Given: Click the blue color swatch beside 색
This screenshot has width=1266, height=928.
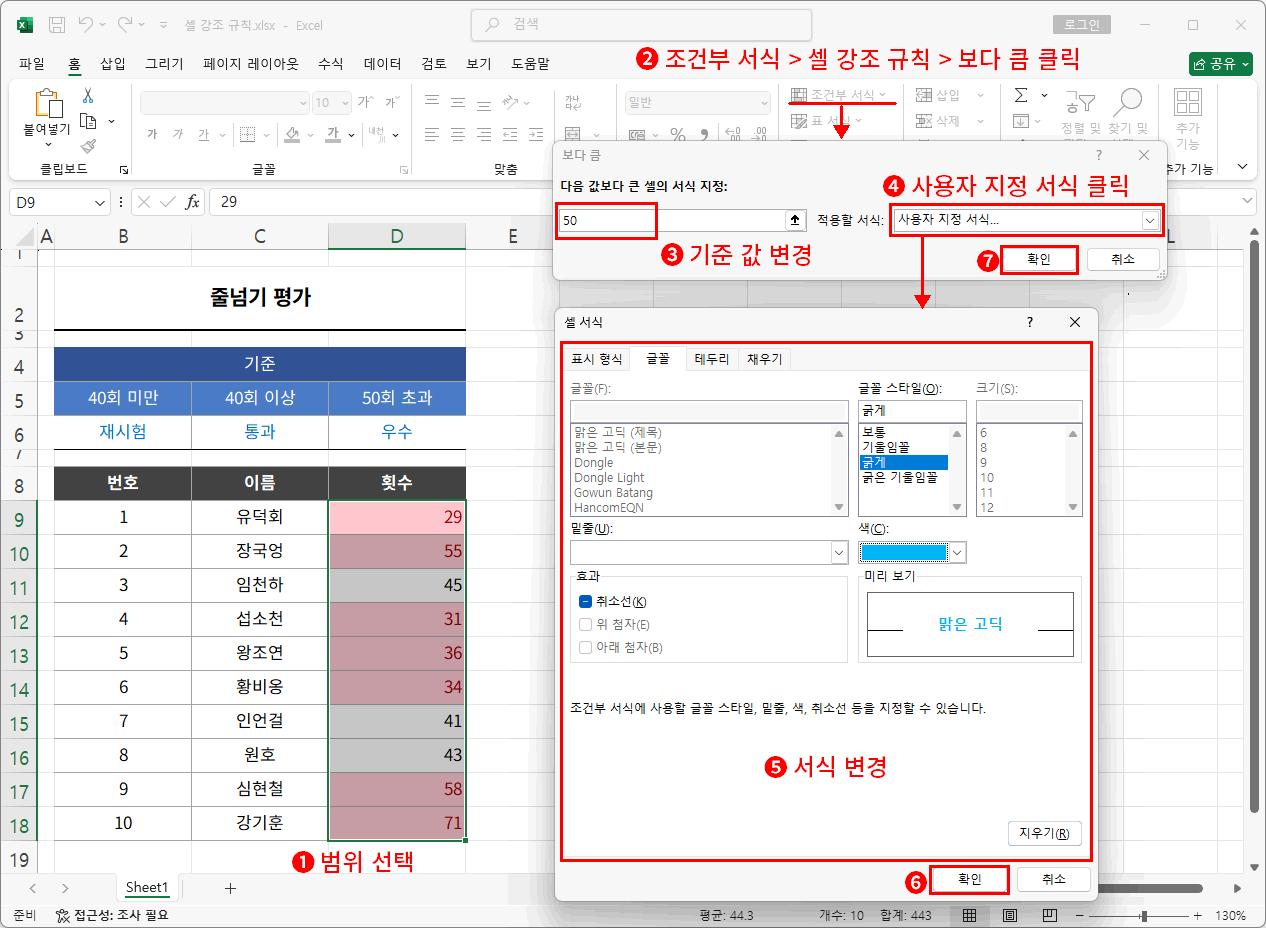Looking at the screenshot, I should click(903, 552).
